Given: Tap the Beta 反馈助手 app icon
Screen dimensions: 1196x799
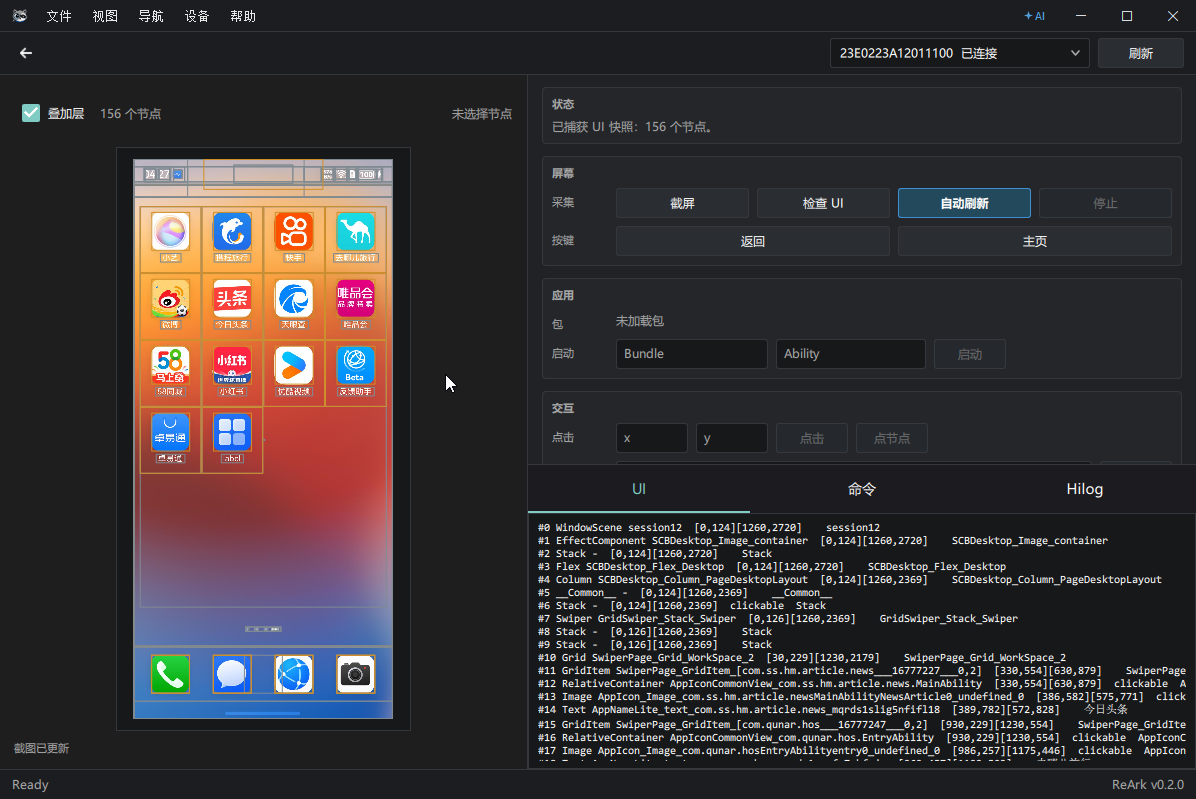Looking at the screenshot, I should [355, 365].
